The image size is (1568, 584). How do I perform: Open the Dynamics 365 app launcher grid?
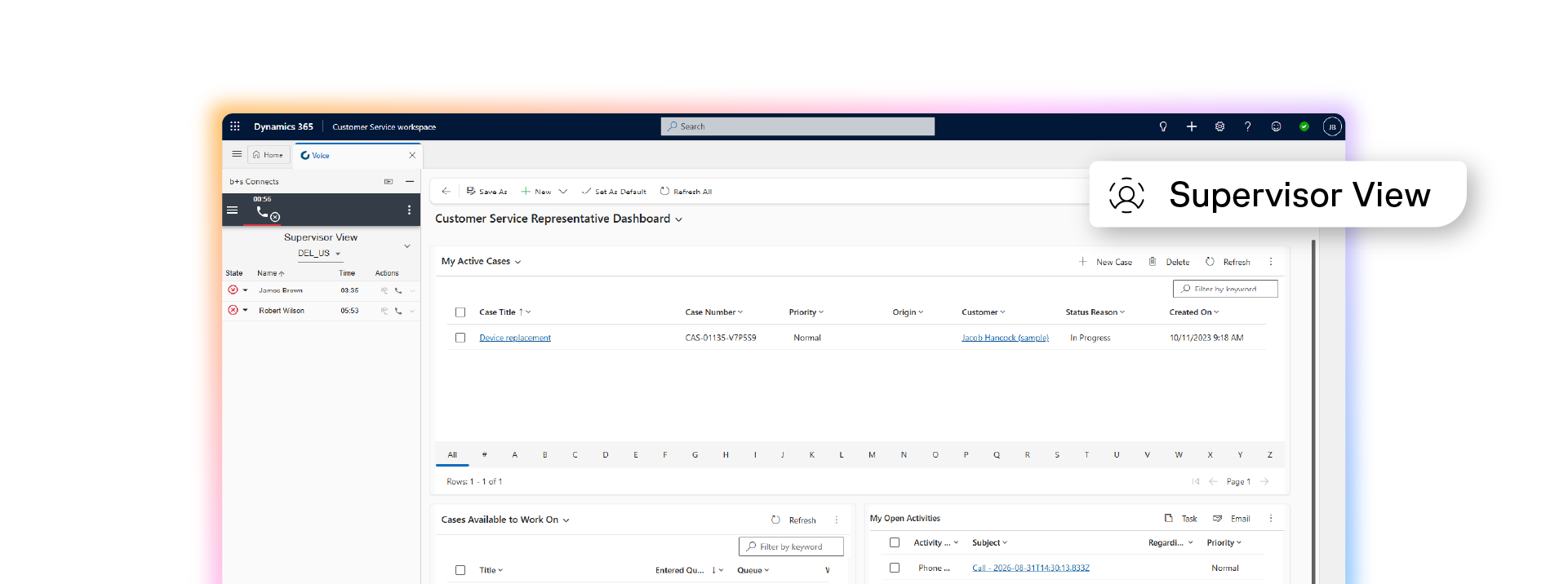235,126
